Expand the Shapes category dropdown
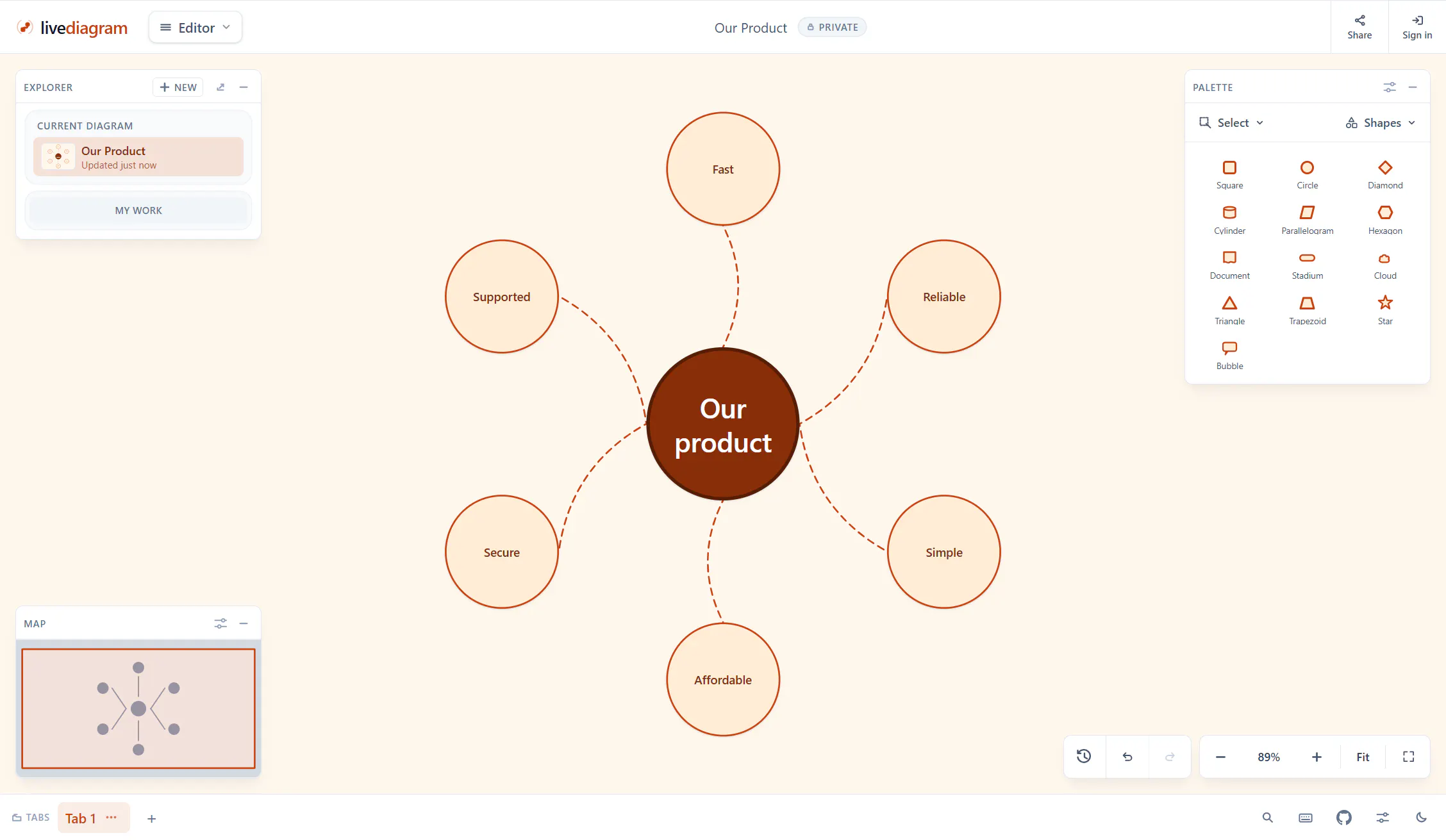 [x=1380, y=122]
